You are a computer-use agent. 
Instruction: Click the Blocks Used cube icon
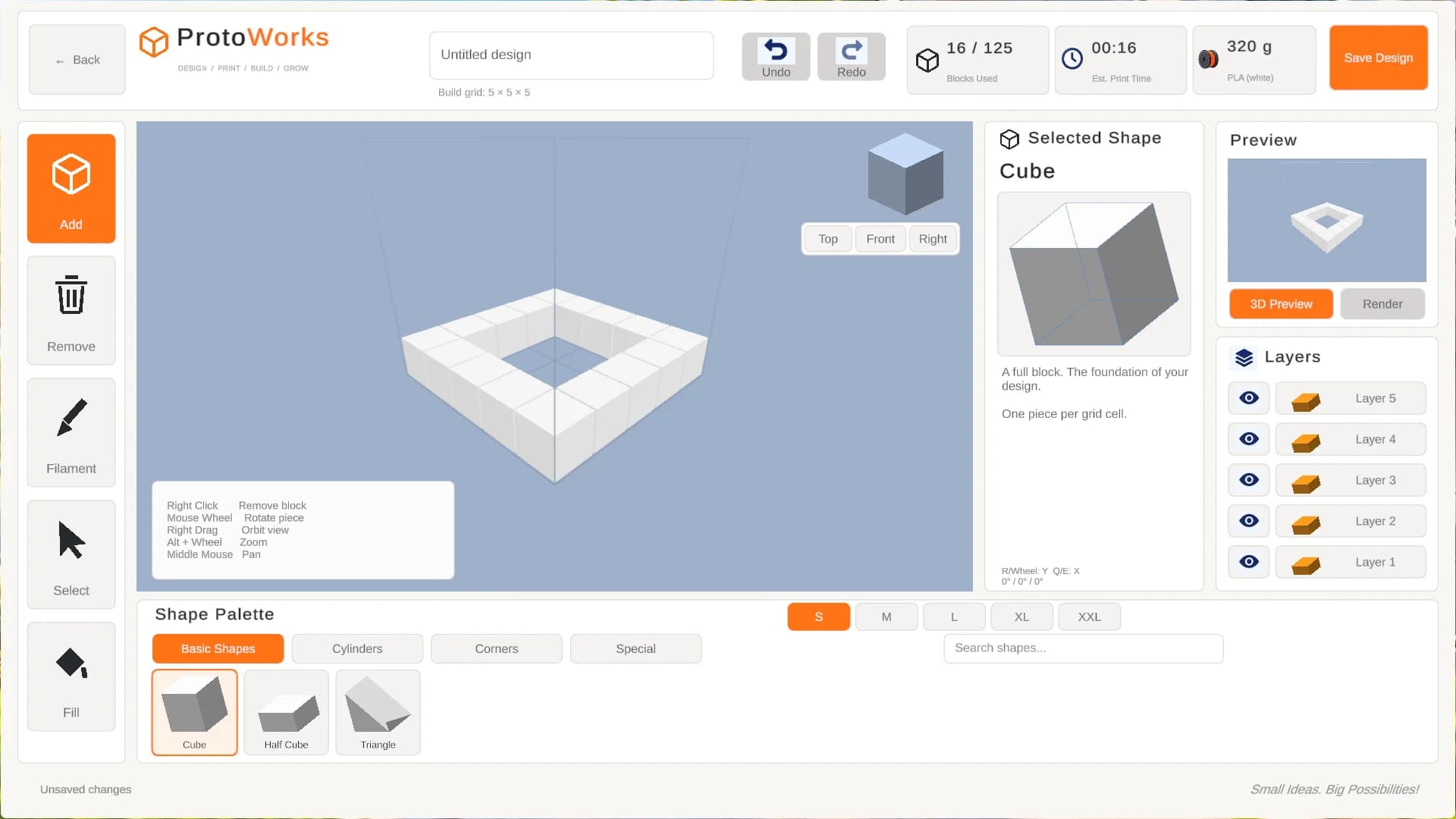[x=927, y=60]
